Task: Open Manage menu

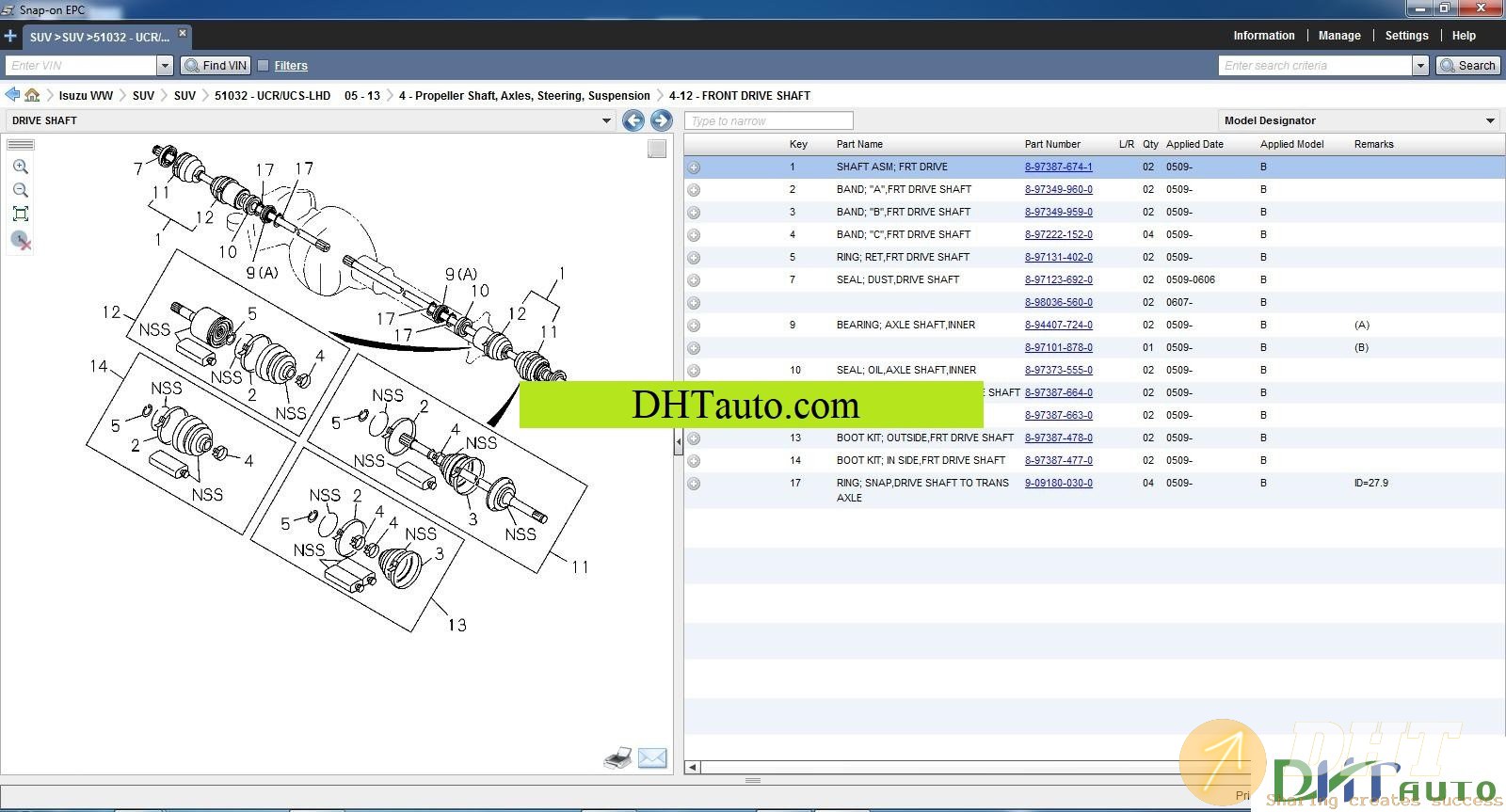Action: click(1339, 36)
